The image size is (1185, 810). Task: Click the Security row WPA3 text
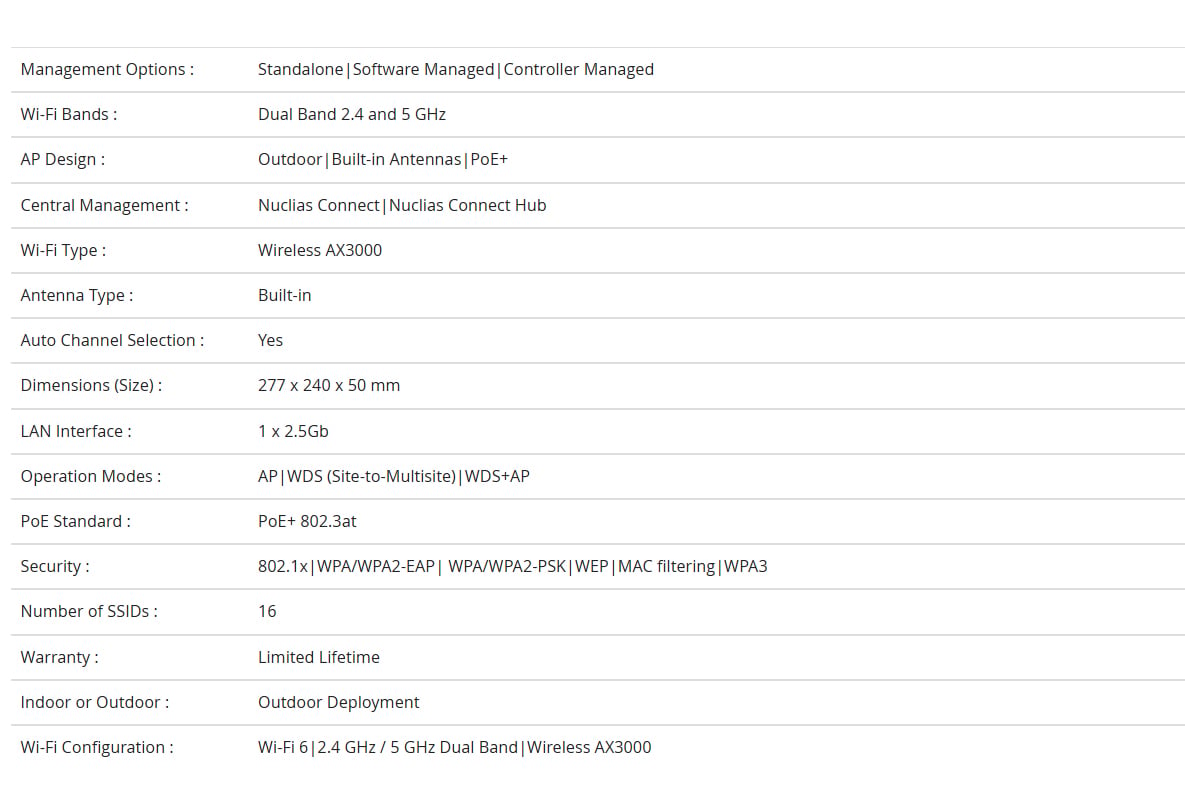point(745,566)
